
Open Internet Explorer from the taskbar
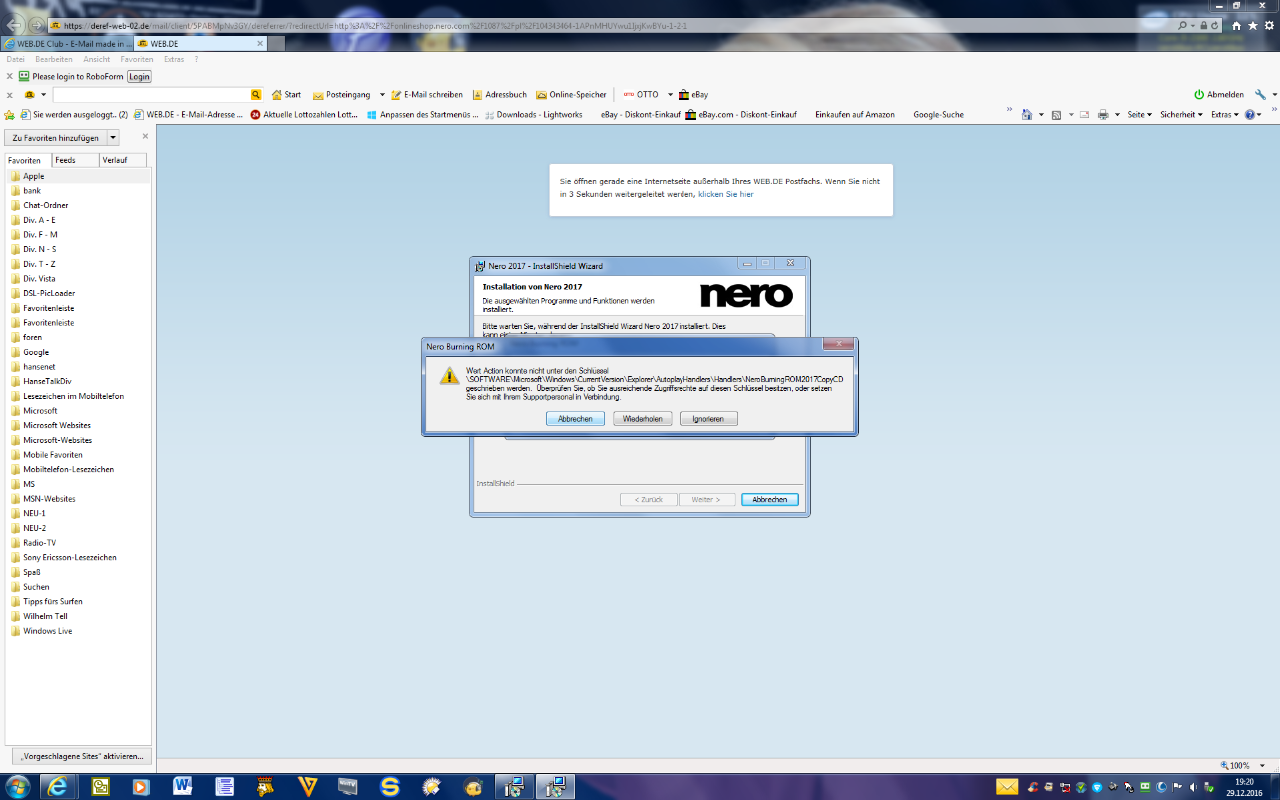(x=59, y=786)
